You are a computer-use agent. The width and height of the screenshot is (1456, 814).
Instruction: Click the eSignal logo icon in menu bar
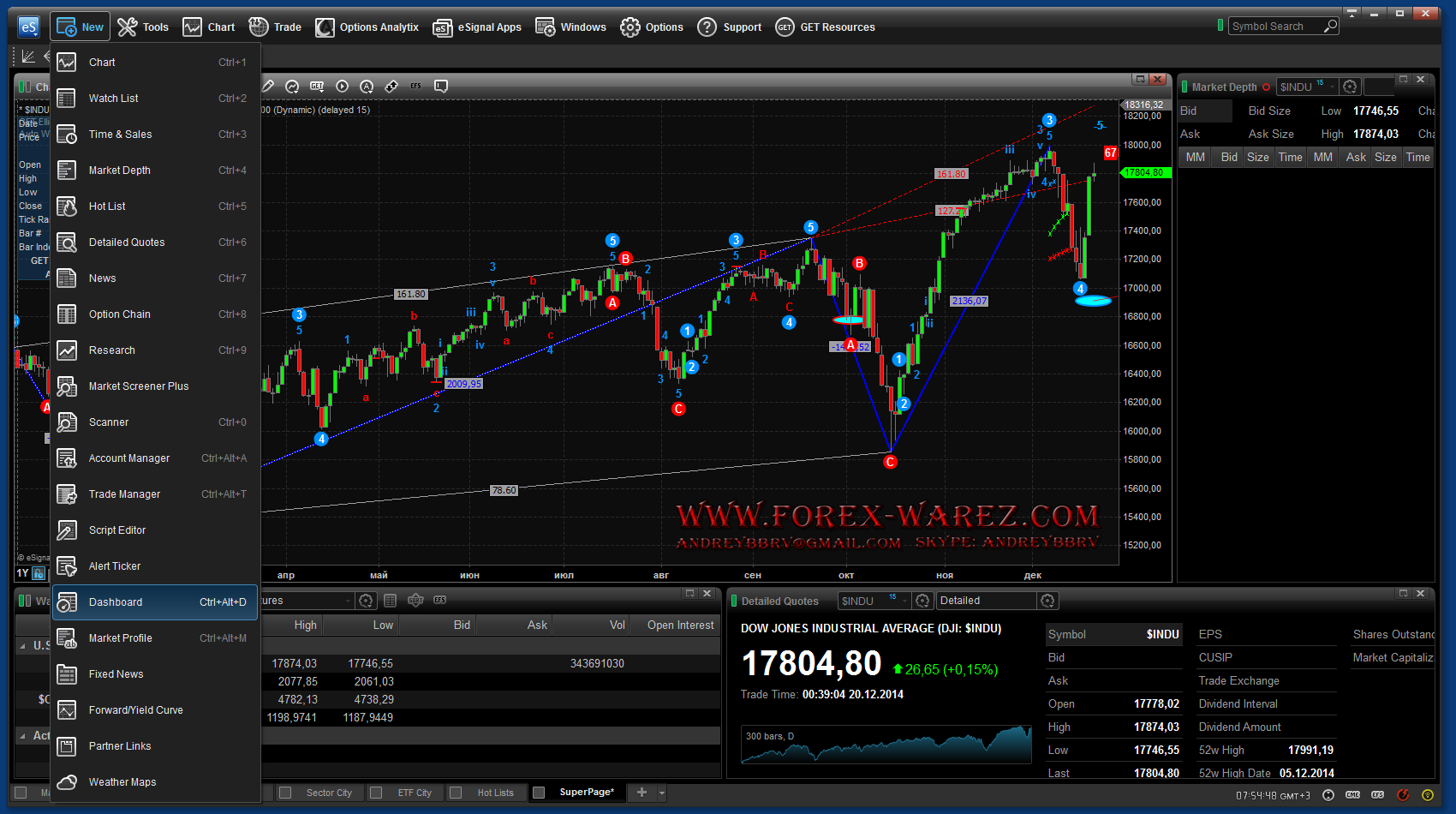28,27
